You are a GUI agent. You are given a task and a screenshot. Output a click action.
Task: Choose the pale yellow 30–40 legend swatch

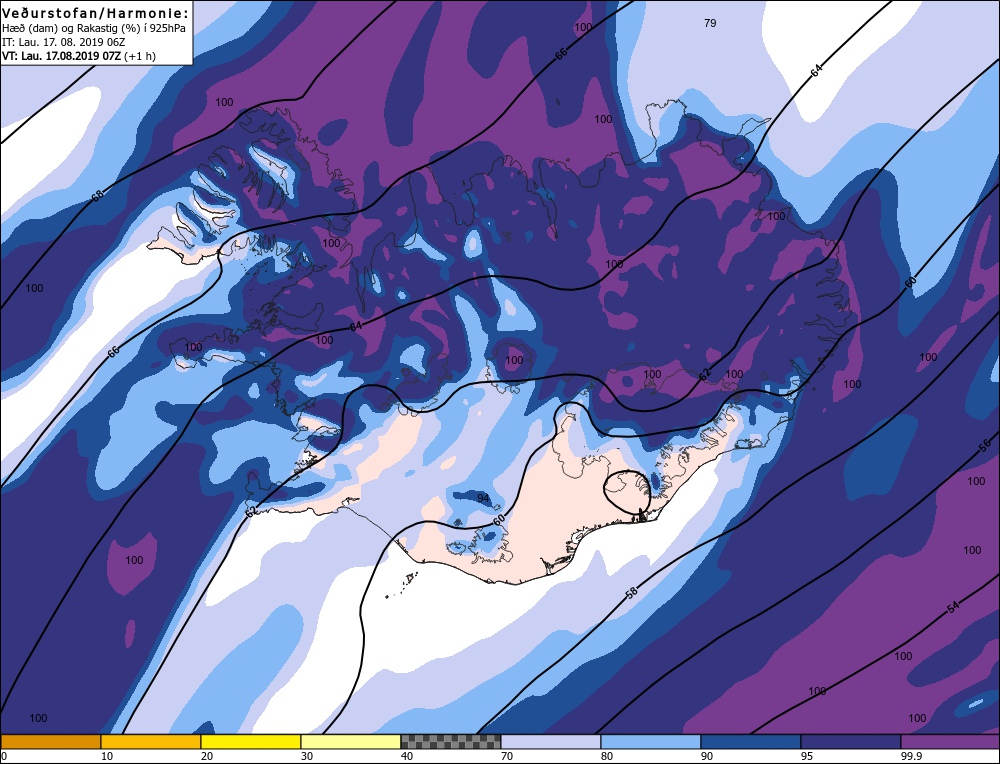351,741
